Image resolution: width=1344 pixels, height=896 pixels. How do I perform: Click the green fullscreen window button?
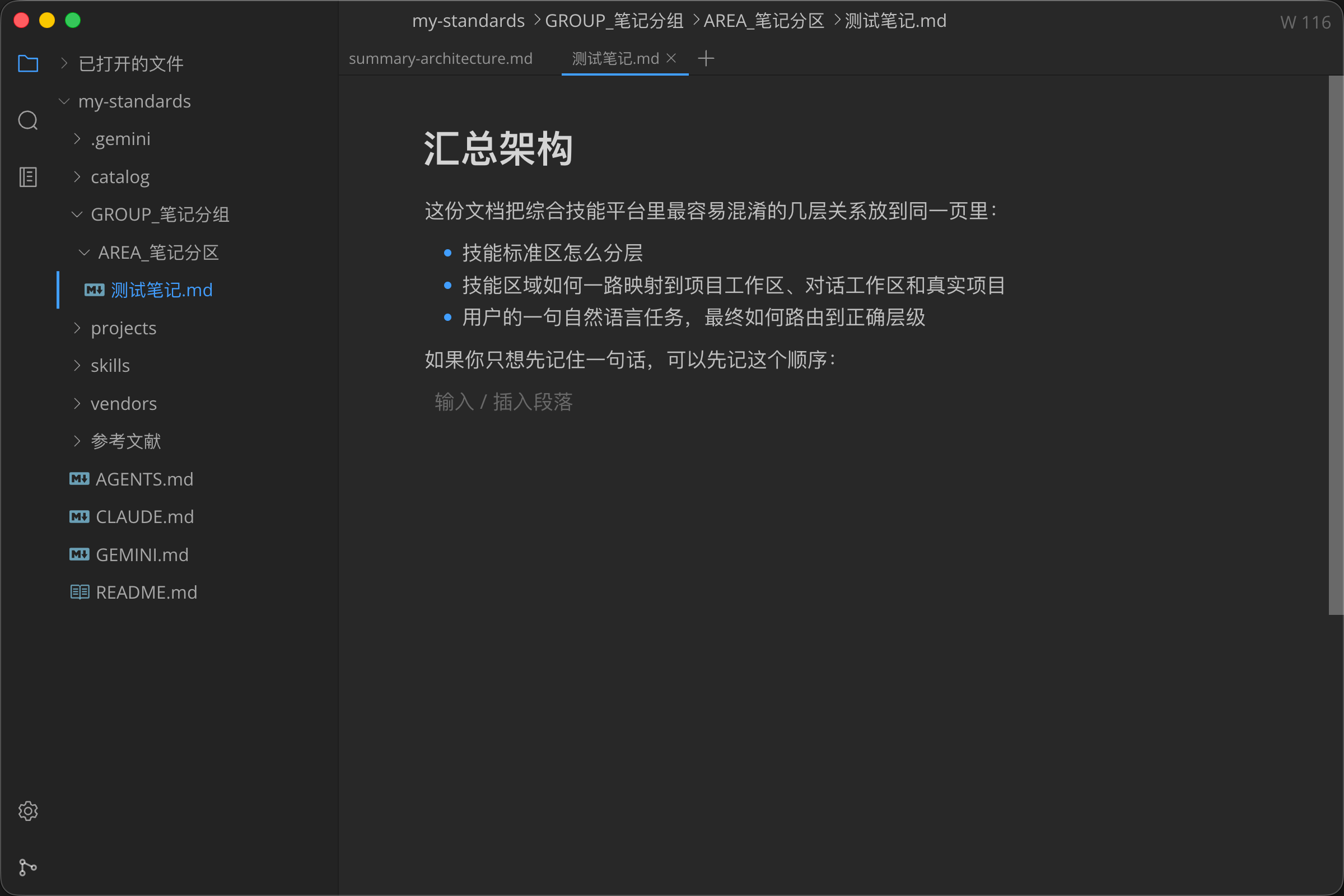(x=73, y=21)
